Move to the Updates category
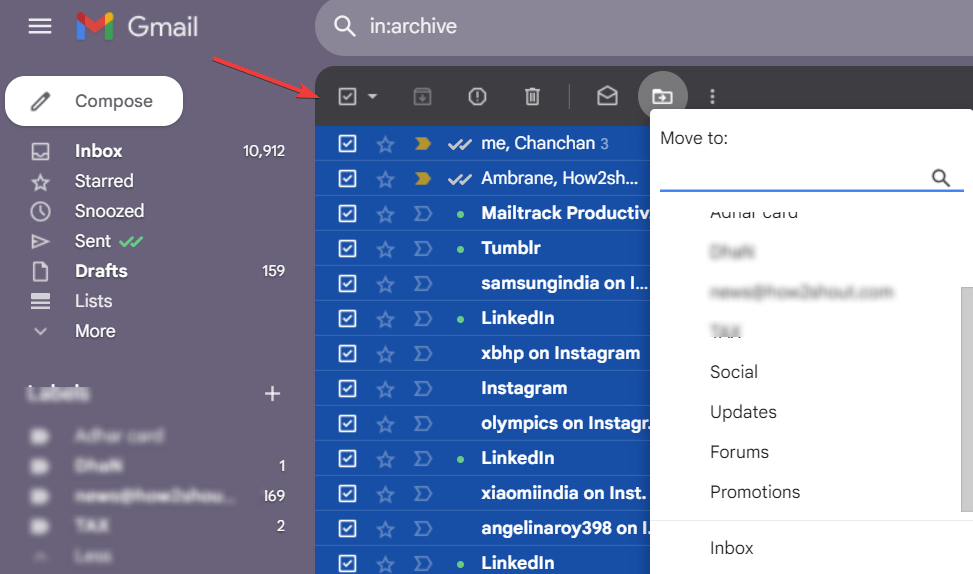Image resolution: width=973 pixels, height=574 pixels. [743, 412]
